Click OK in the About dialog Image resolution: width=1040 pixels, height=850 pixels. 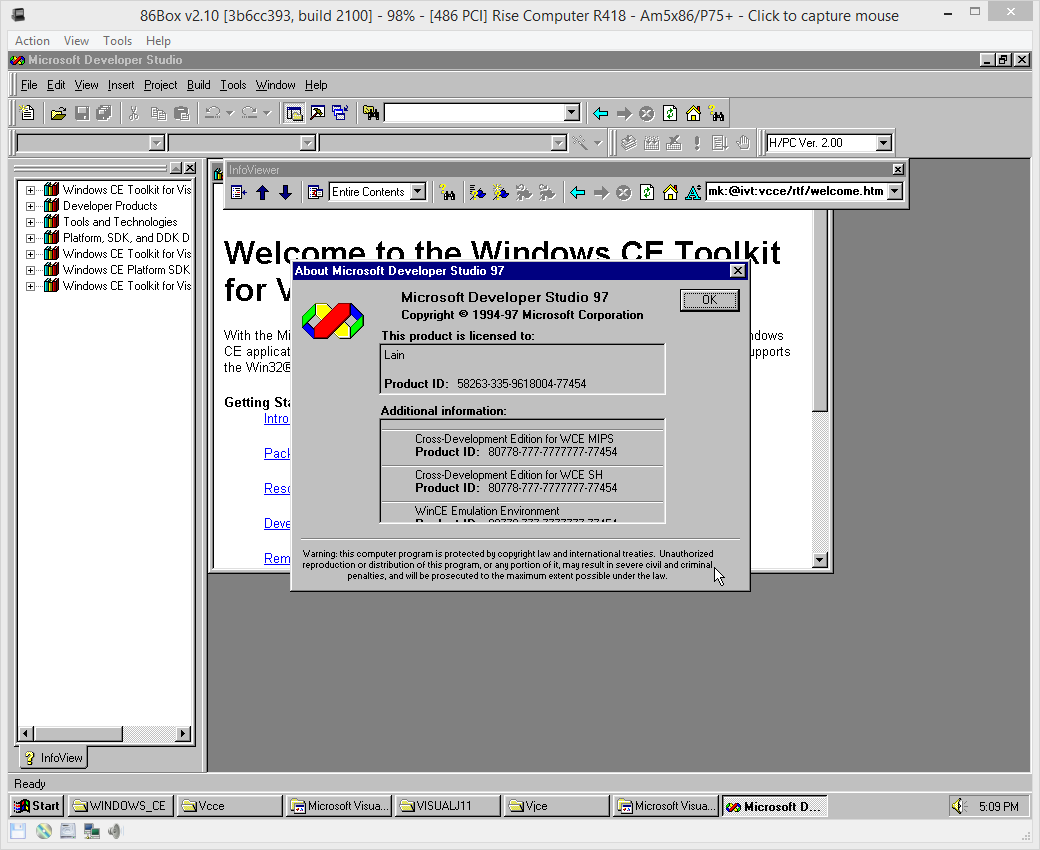[709, 299]
